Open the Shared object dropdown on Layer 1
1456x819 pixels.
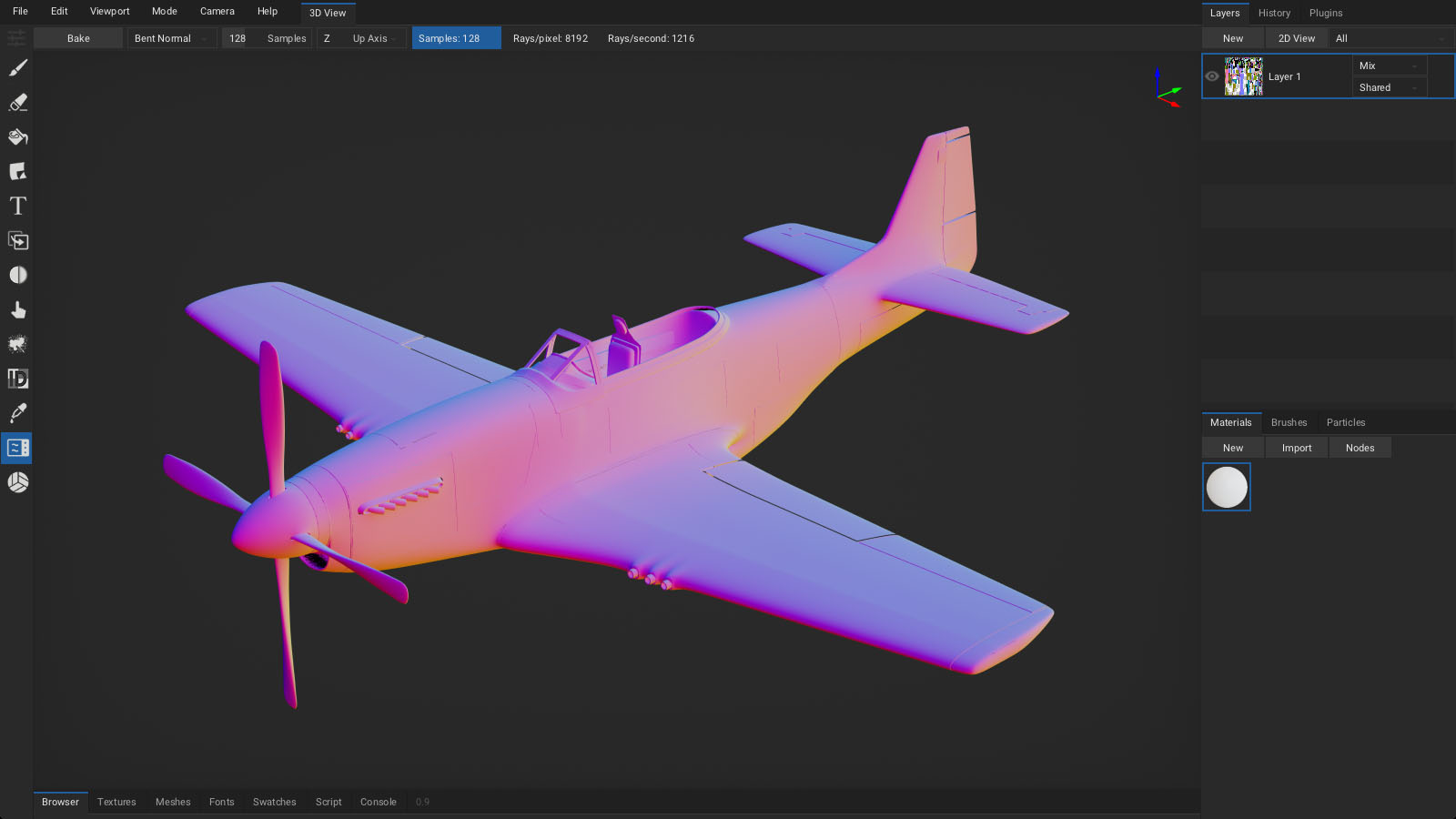[x=1389, y=87]
